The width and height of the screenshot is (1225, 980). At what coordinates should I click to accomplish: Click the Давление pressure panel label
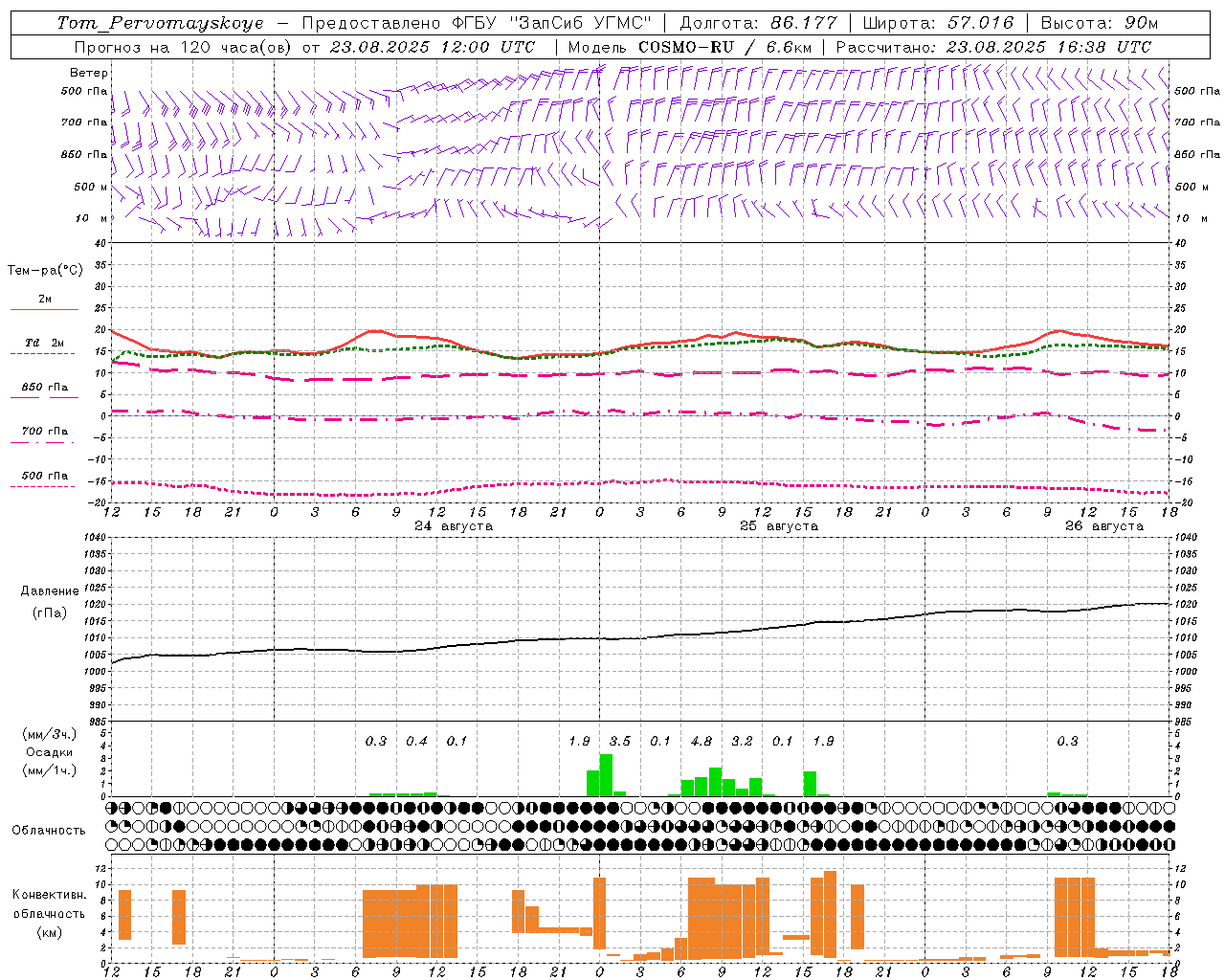50,591
